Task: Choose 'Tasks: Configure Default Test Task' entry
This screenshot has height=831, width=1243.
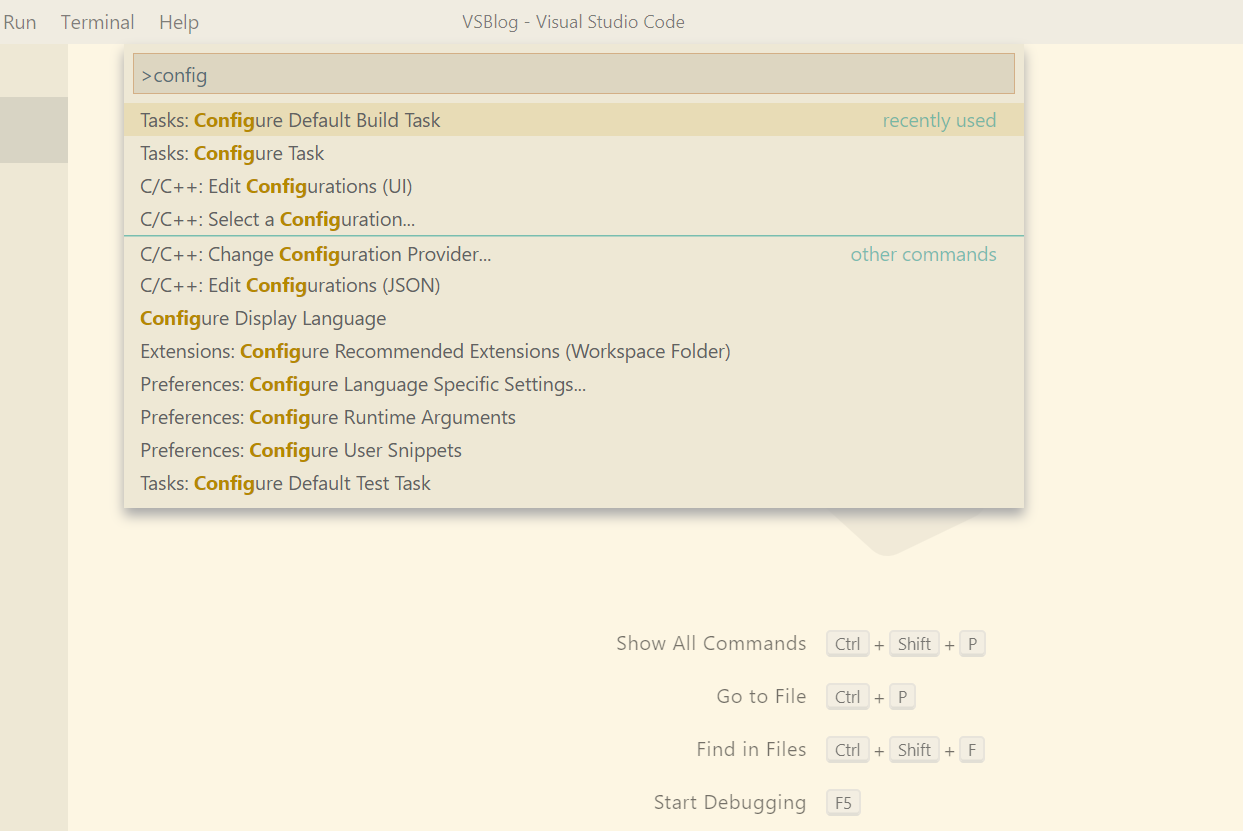Action: [285, 483]
